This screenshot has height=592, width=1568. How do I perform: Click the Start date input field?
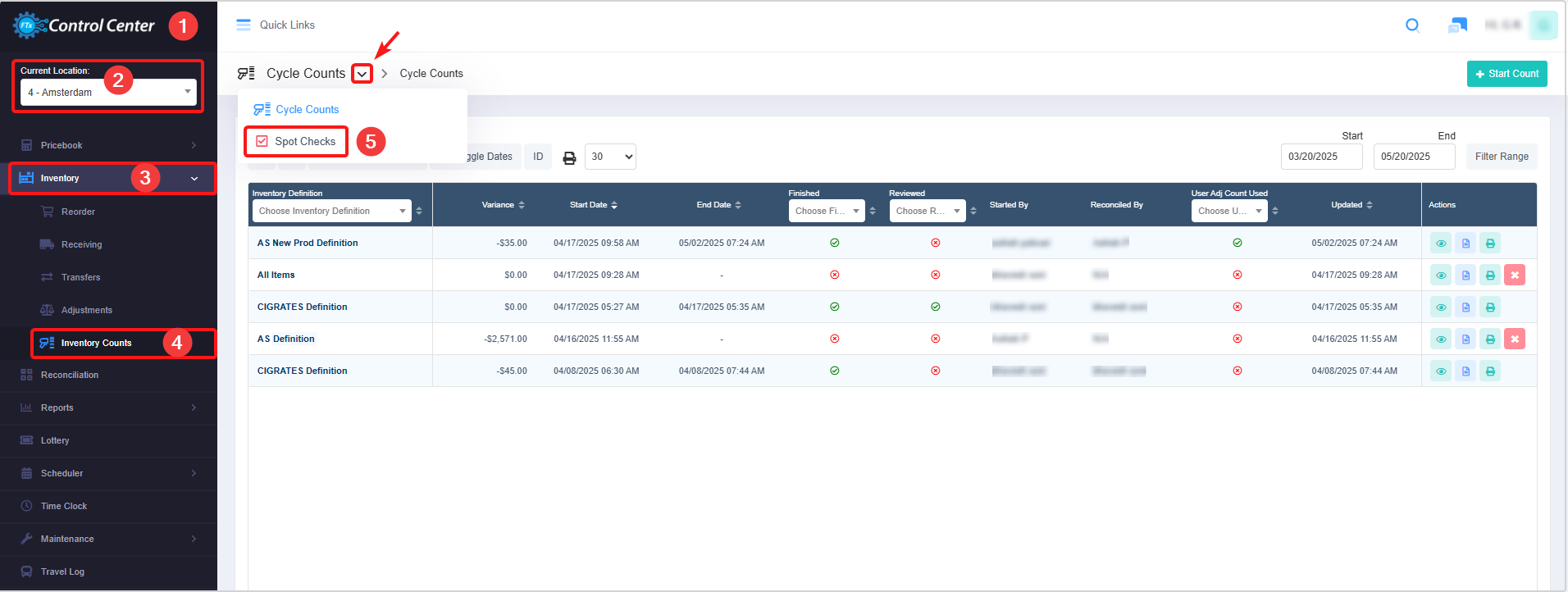pyautogui.click(x=1321, y=157)
